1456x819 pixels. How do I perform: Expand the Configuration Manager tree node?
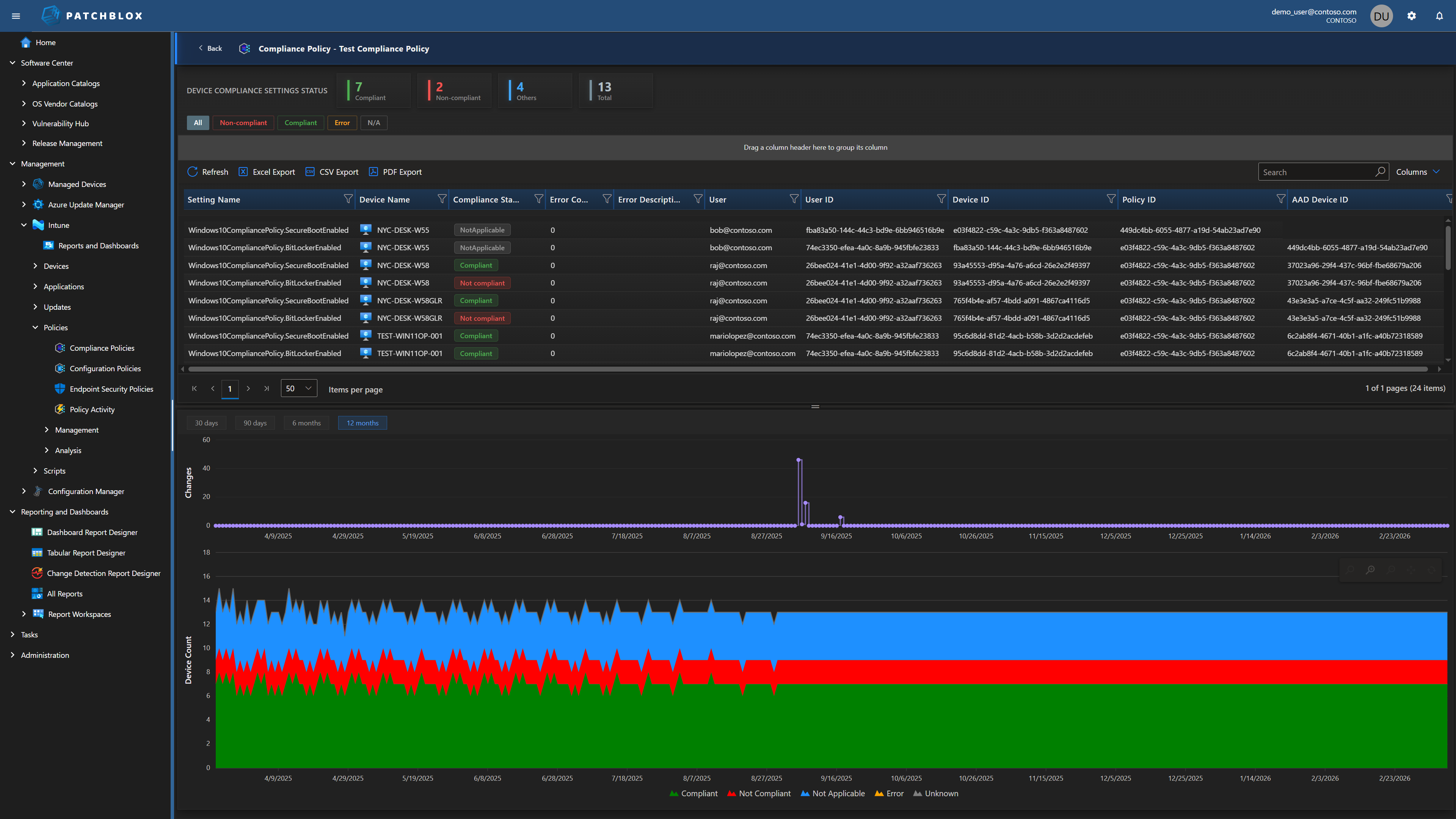[x=24, y=491]
